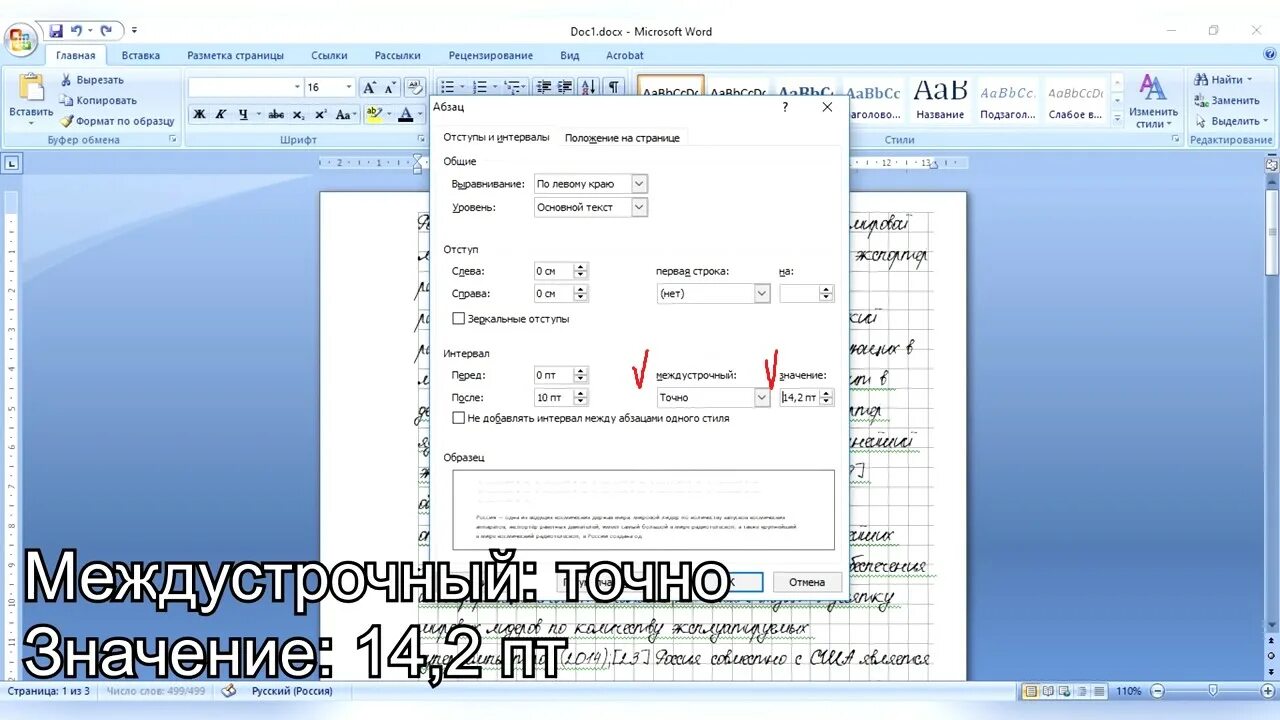The width and height of the screenshot is (1280, 720).
Task: Cut selection with Вырезать
Action: [91, 80]
